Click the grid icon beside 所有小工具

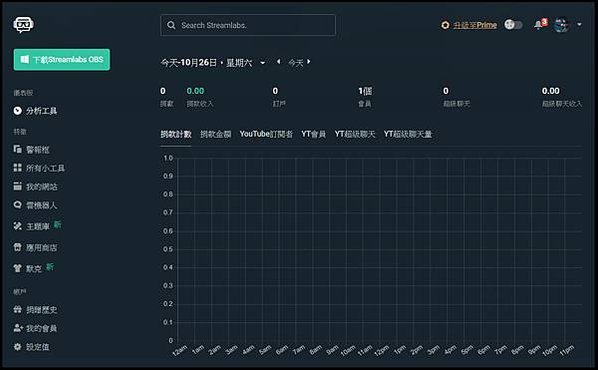(x=18, y=167)
